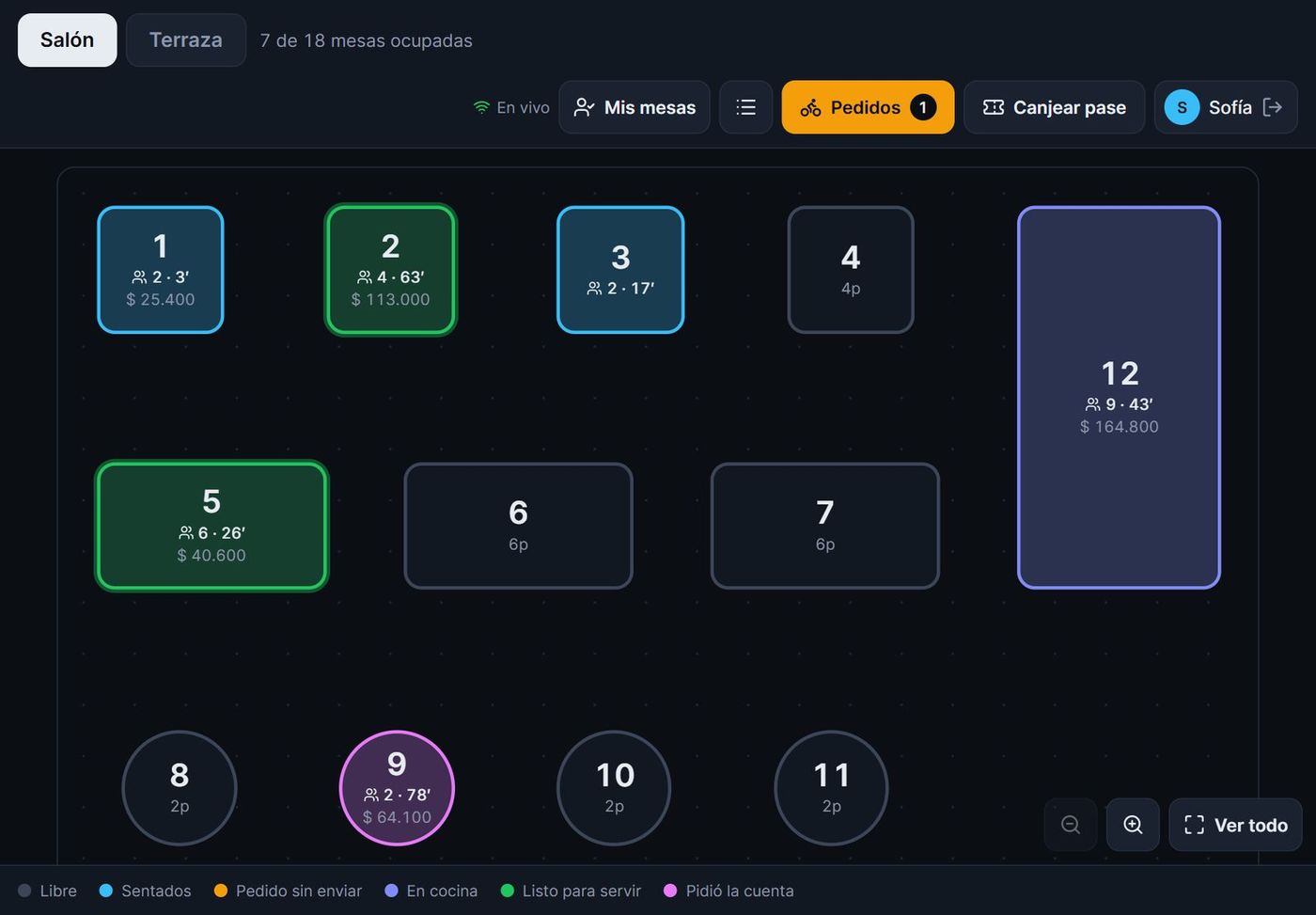Select round table 9 that asked for the bill
Screen dimensions: 1316x915
[397, 788]
